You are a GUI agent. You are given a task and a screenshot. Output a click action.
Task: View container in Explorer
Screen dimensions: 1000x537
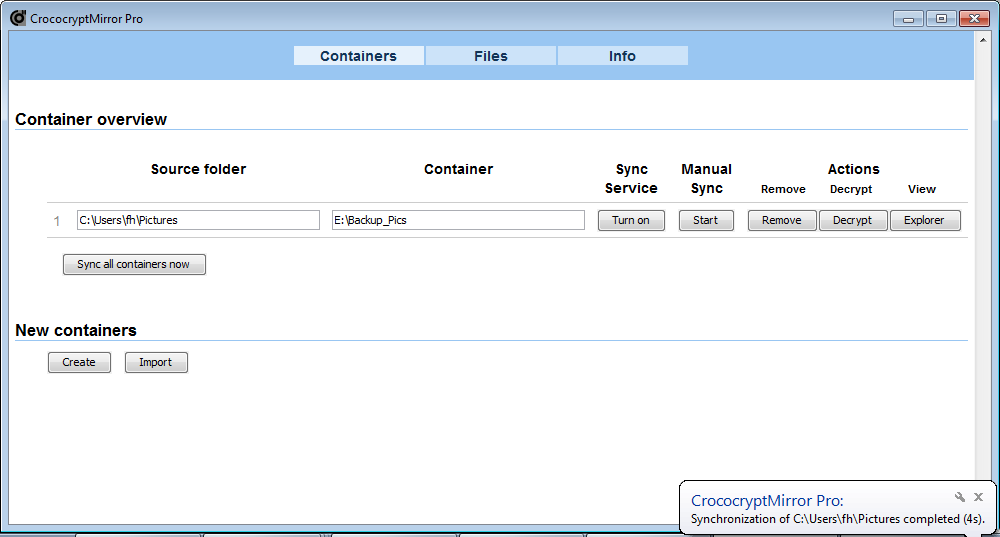(x=925, y=220)
